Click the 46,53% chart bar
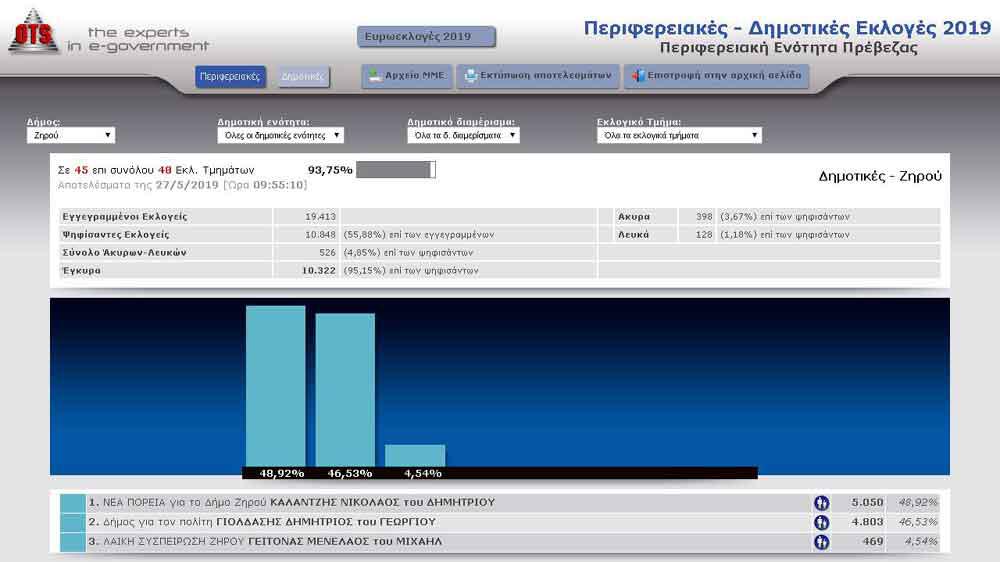1000x562 pixels. (345, 390)
